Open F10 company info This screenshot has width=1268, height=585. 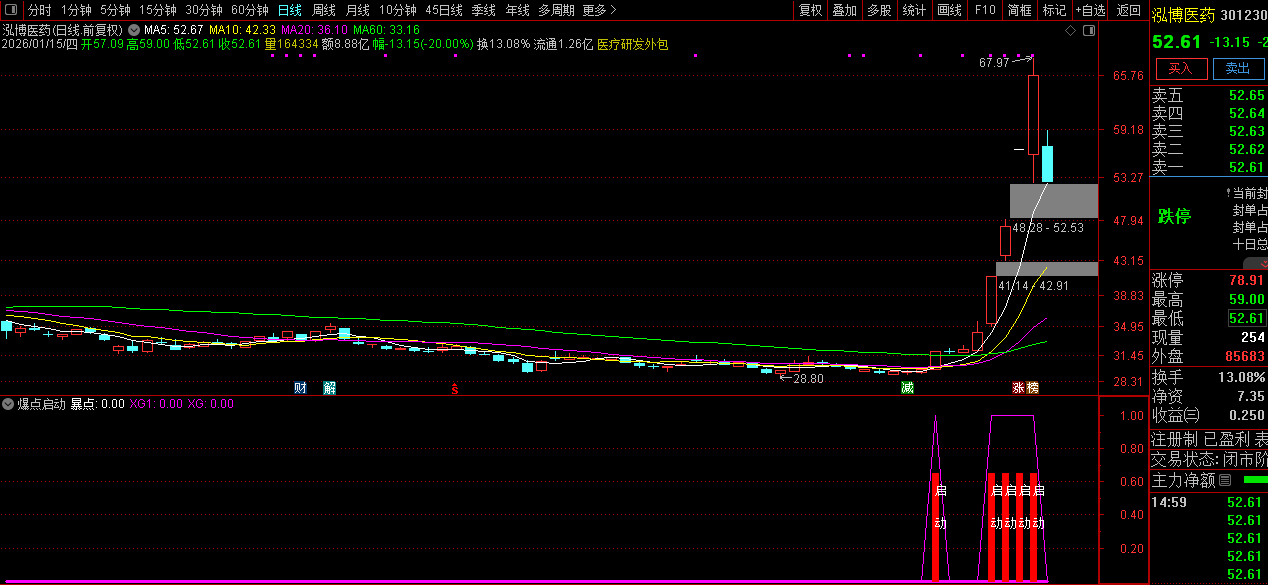[x=985, y=10]
